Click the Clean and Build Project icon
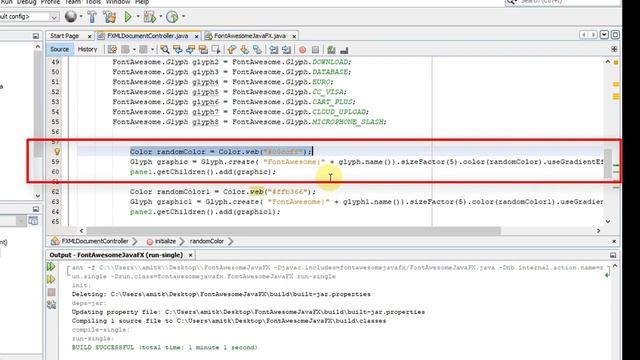This screenshot has width=640, height=360. point(109,17)
